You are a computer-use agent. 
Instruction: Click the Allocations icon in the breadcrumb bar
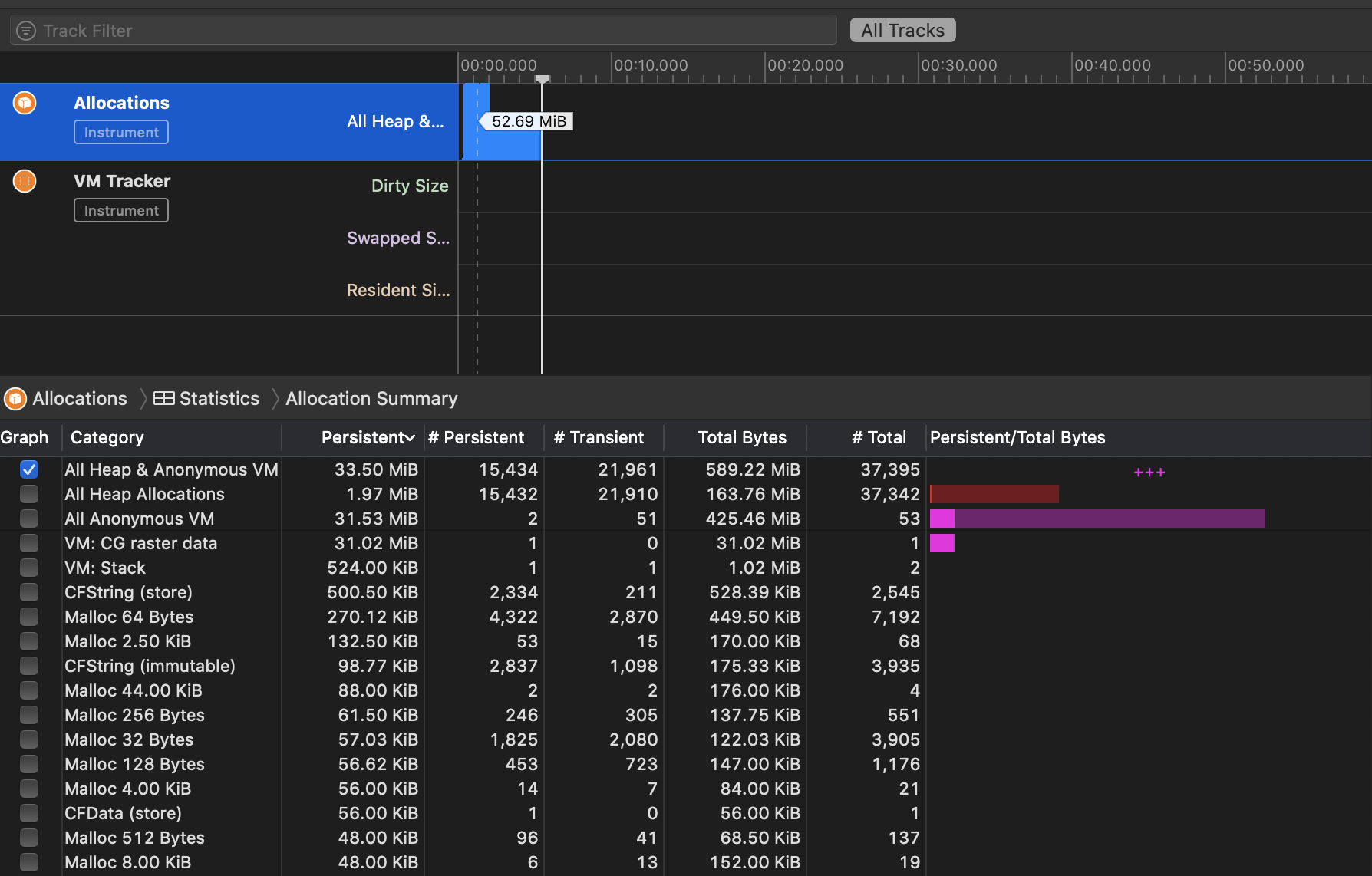click(x=15, y=399)
